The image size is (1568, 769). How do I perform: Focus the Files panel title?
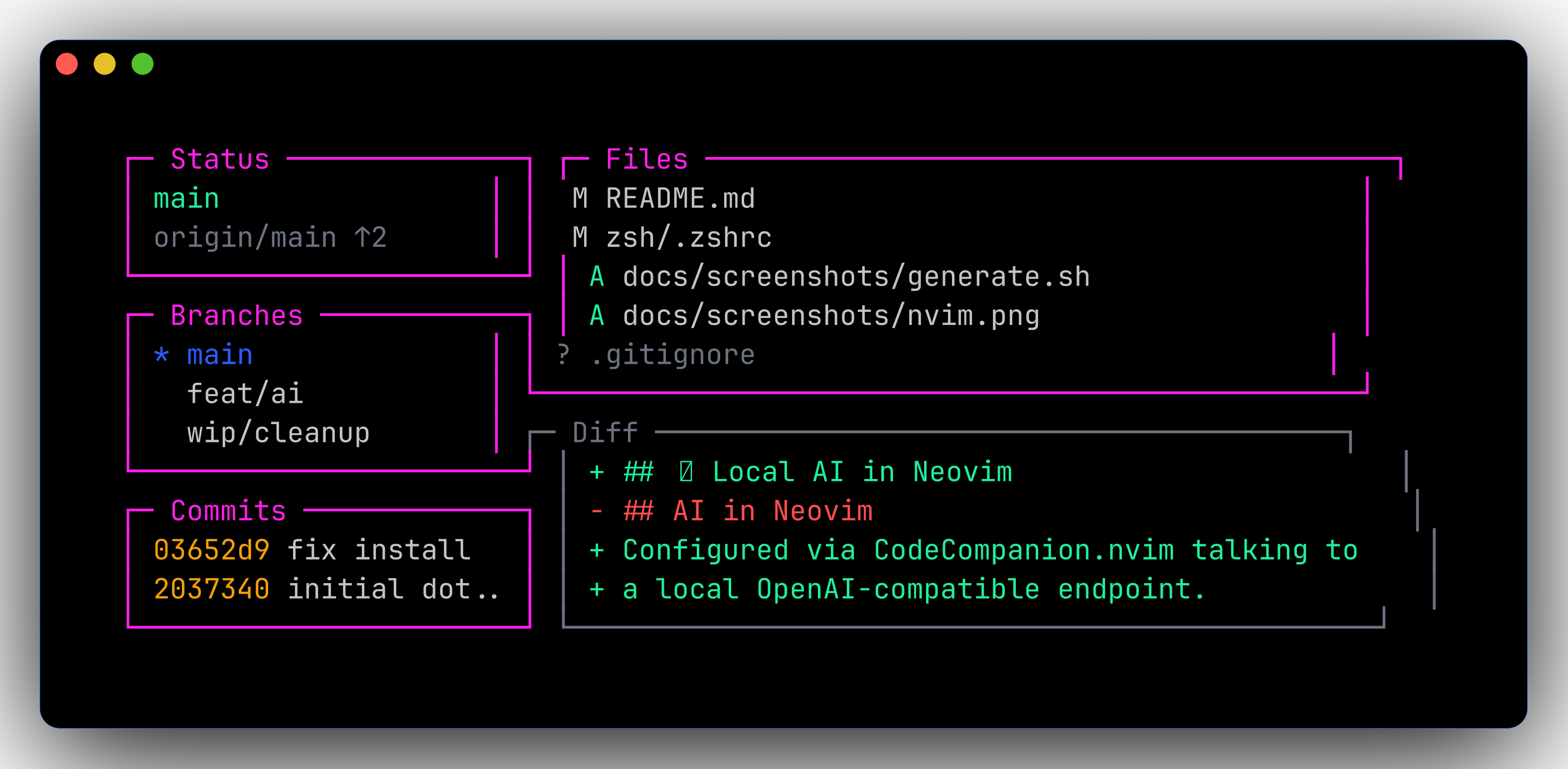[646, 159]
